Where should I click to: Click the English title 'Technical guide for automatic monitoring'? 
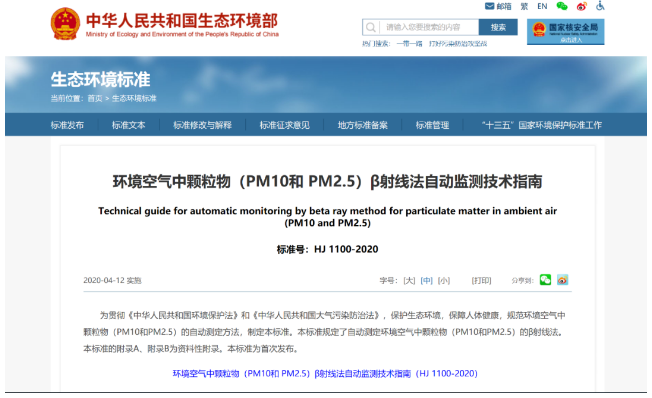pyautogui.click(x=328, y=217)
